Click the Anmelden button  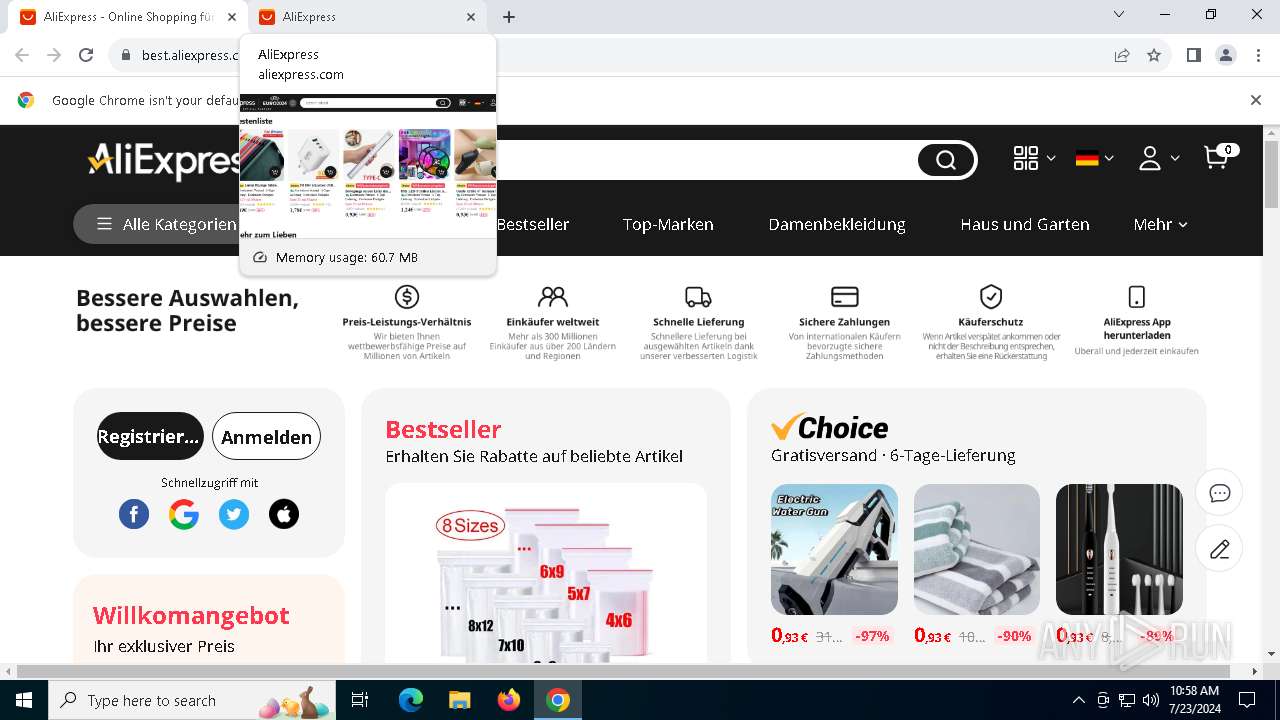[266, 436]
